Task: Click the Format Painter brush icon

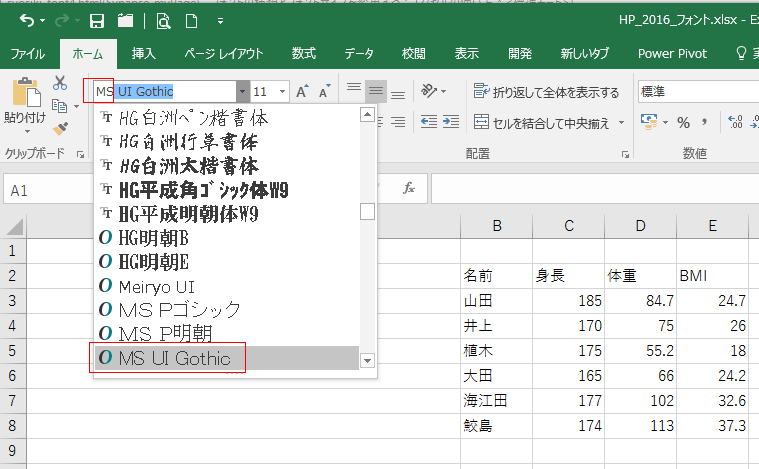Action: 60,128
